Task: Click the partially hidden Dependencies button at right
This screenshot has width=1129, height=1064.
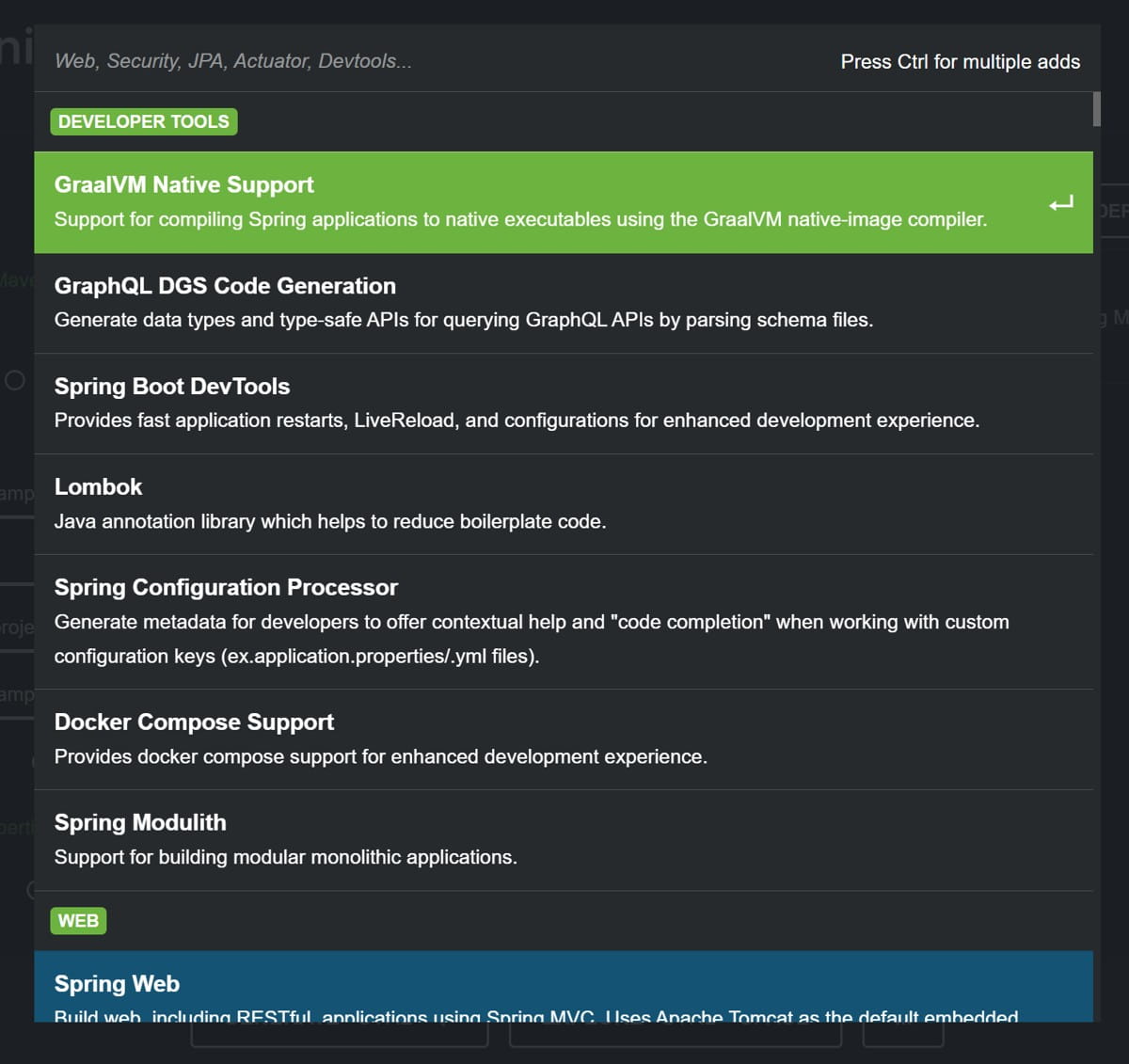Action: pos(1114,211)
